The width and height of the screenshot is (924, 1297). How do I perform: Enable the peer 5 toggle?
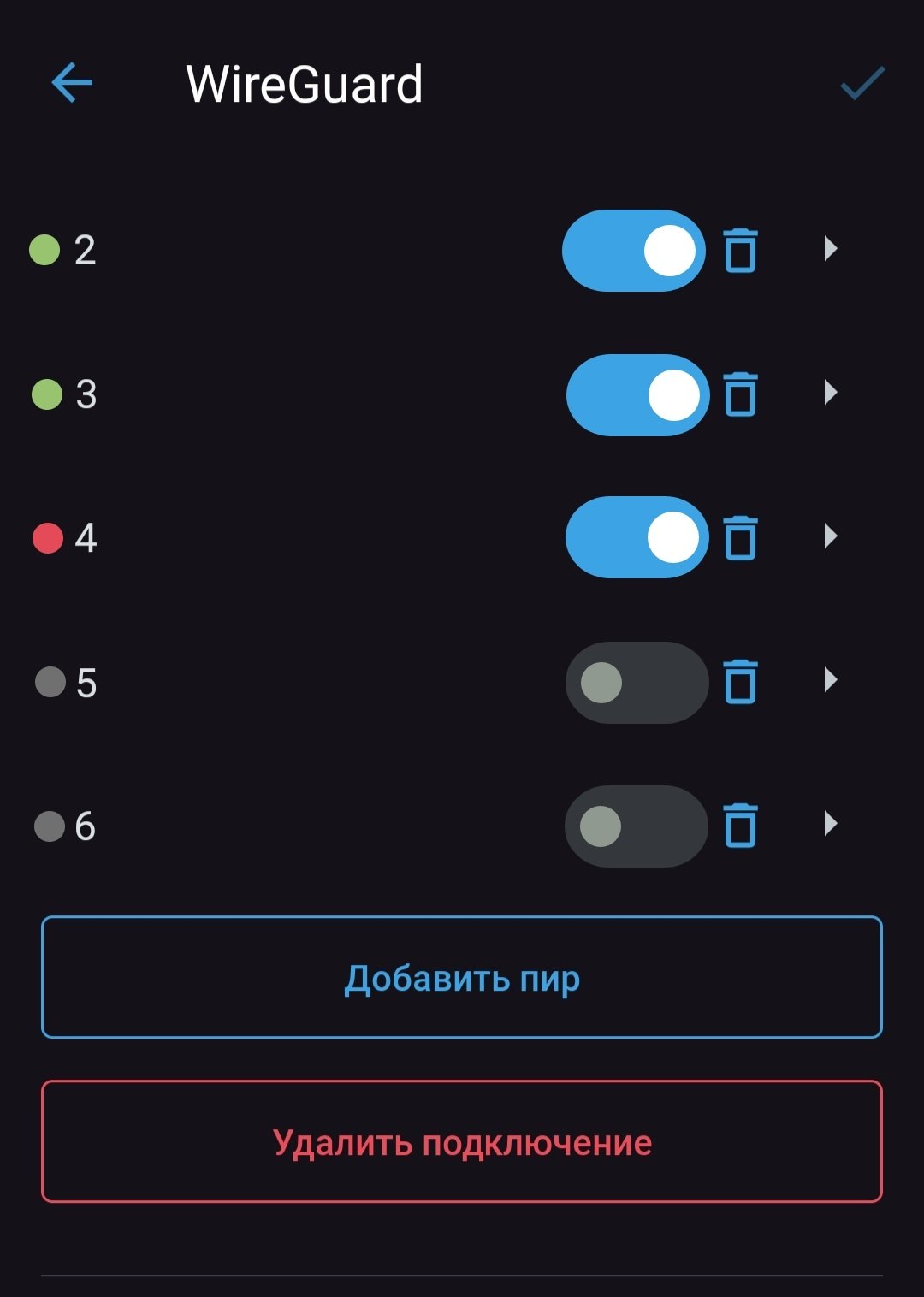click(x=637, y=682)
